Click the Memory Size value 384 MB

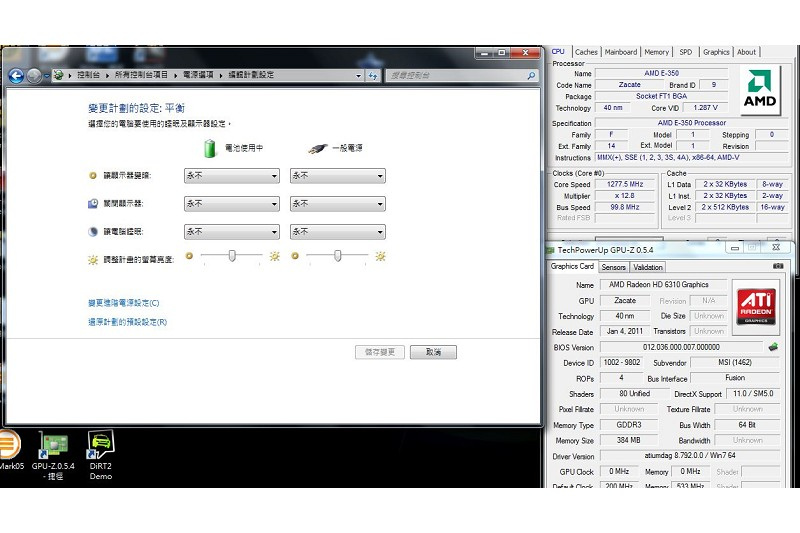tap(629, 440)
